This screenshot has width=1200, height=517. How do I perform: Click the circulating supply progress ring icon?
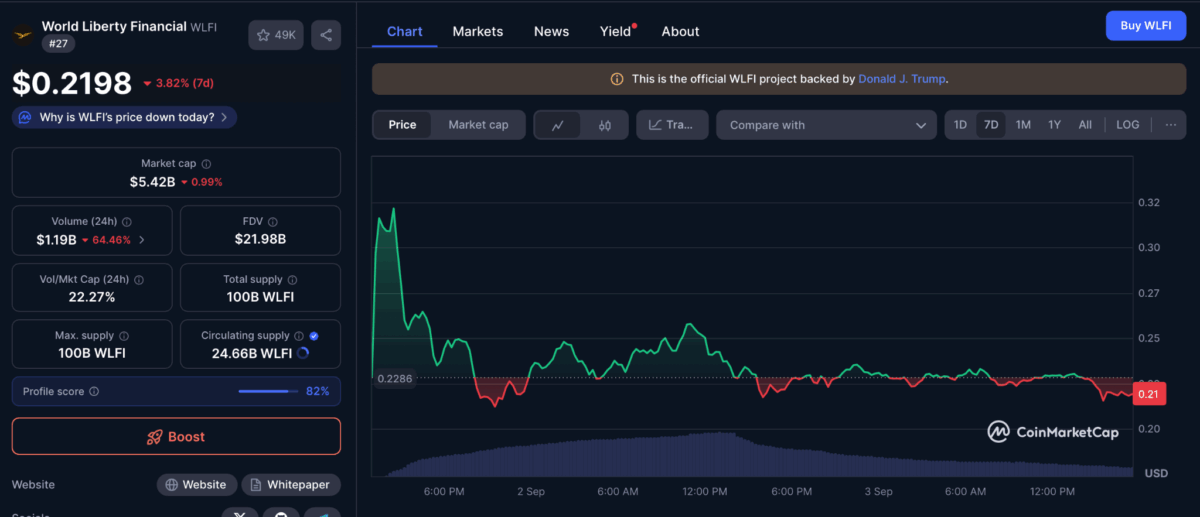click(303, 353)
